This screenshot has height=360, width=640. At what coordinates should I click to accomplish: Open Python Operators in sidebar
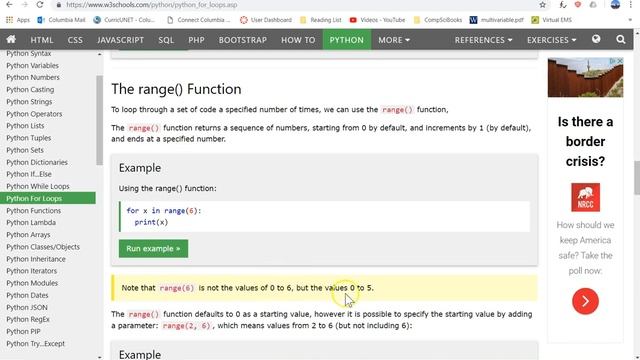click(34, 114)
